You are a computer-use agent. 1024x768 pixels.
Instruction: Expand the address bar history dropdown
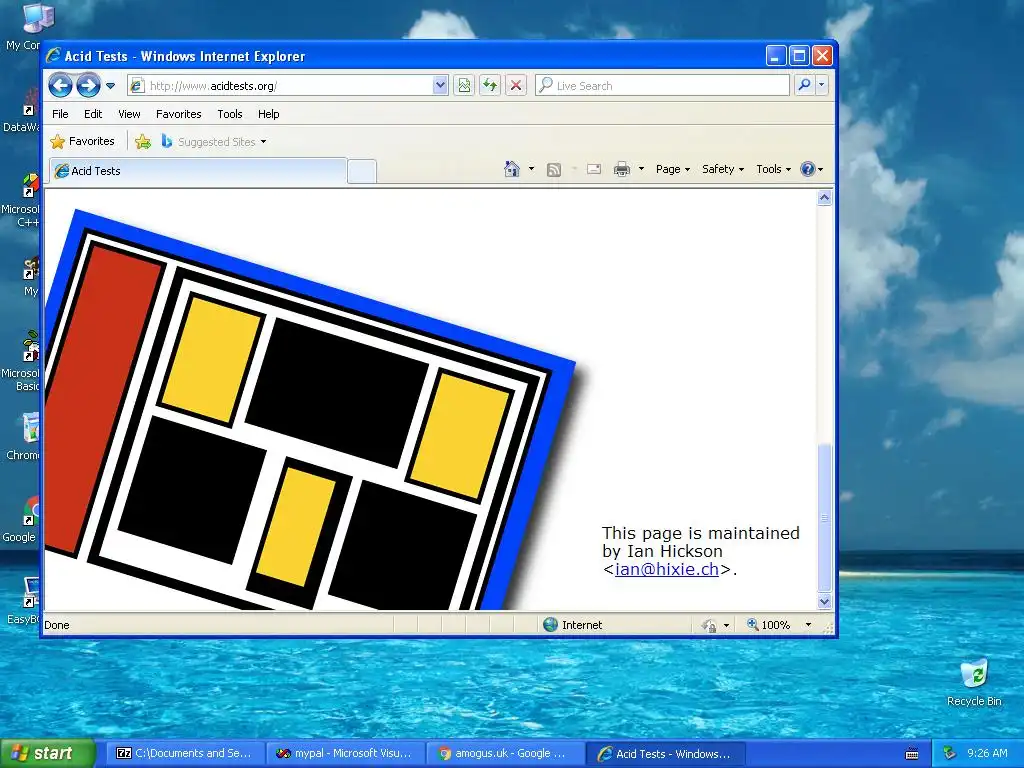[440, 86]
